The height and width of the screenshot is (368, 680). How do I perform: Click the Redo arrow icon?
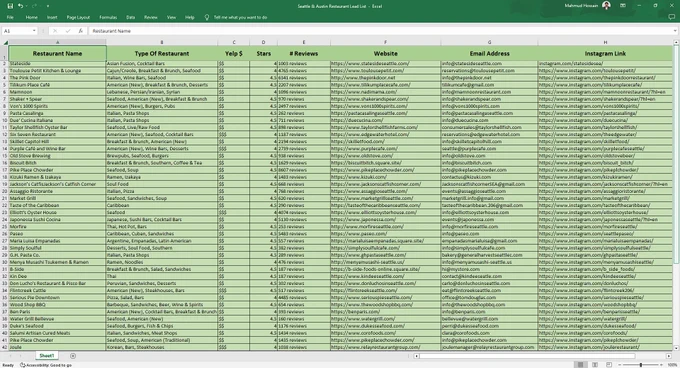35,6
